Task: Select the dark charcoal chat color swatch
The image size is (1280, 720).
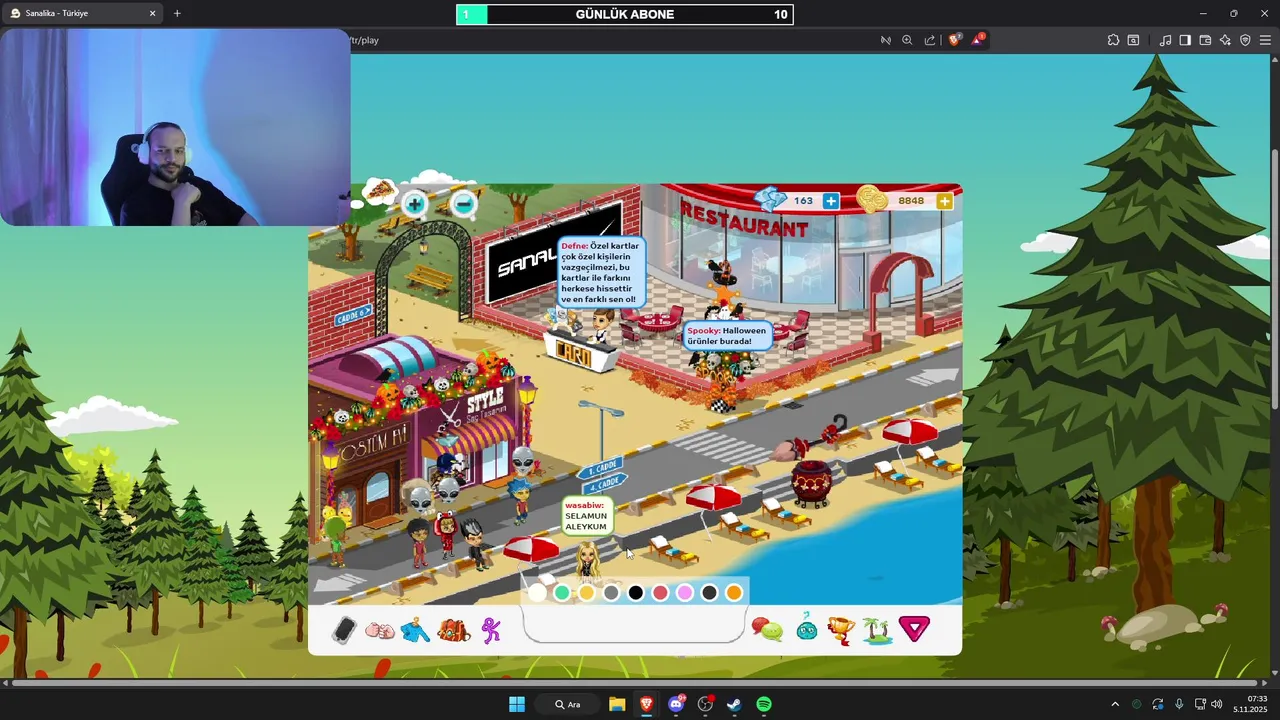Action: pos(709,593)
